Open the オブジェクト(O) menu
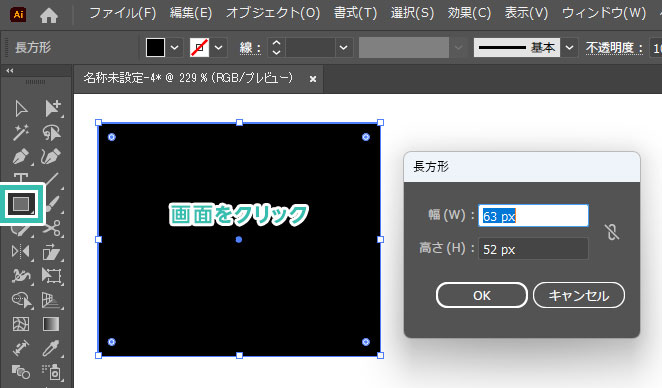The height and width of the screenshot is (388, 662). (x=273, y=13)
